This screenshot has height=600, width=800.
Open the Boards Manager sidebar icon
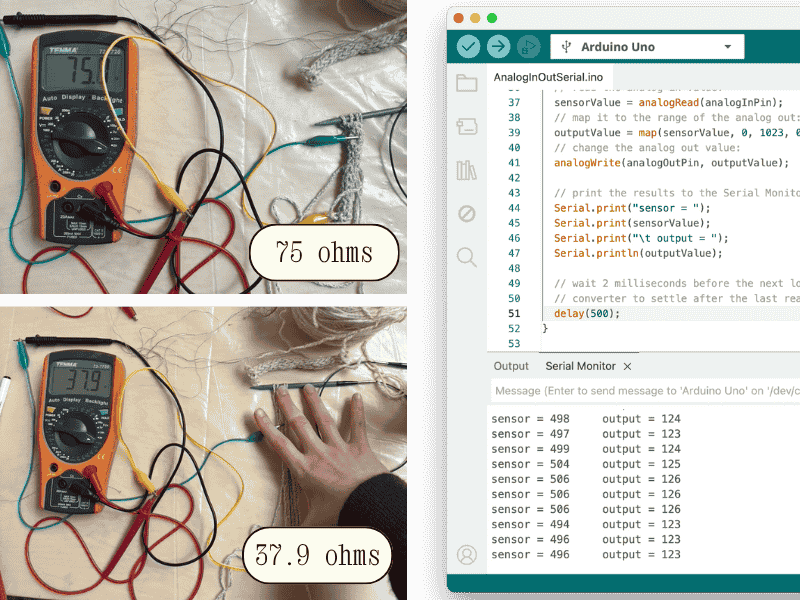467,127
